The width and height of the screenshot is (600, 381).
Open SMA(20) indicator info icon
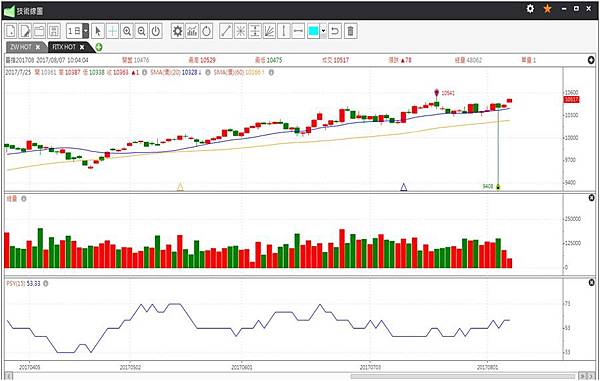coord(207,72)
